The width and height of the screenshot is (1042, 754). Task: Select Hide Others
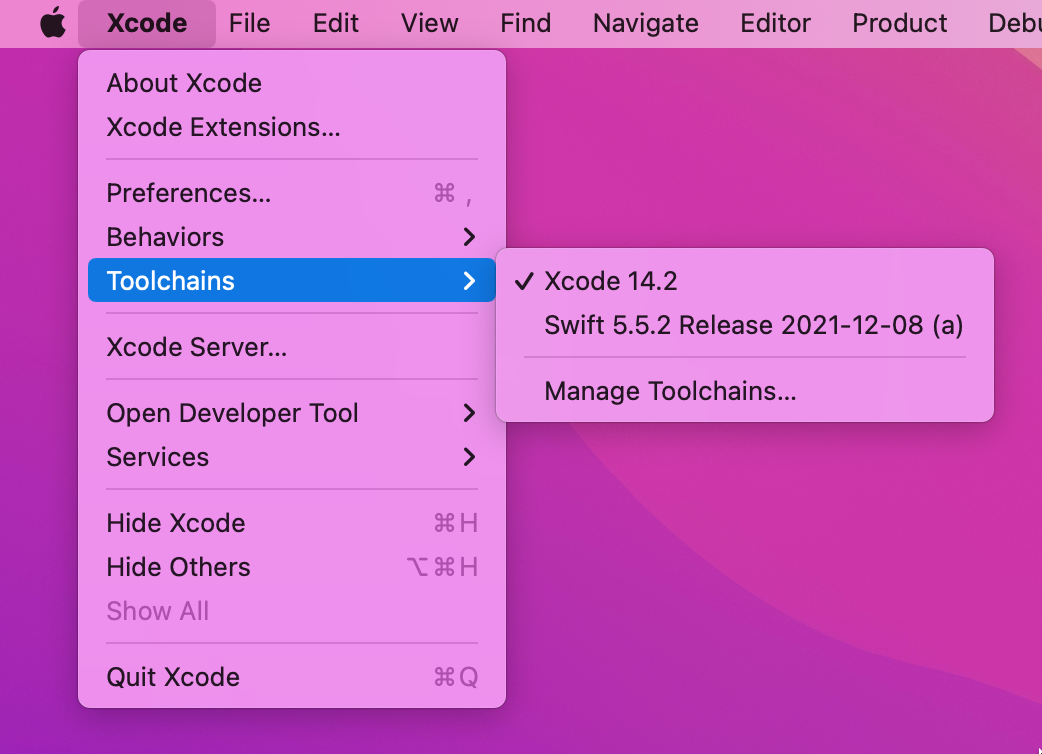pos(292,567)
